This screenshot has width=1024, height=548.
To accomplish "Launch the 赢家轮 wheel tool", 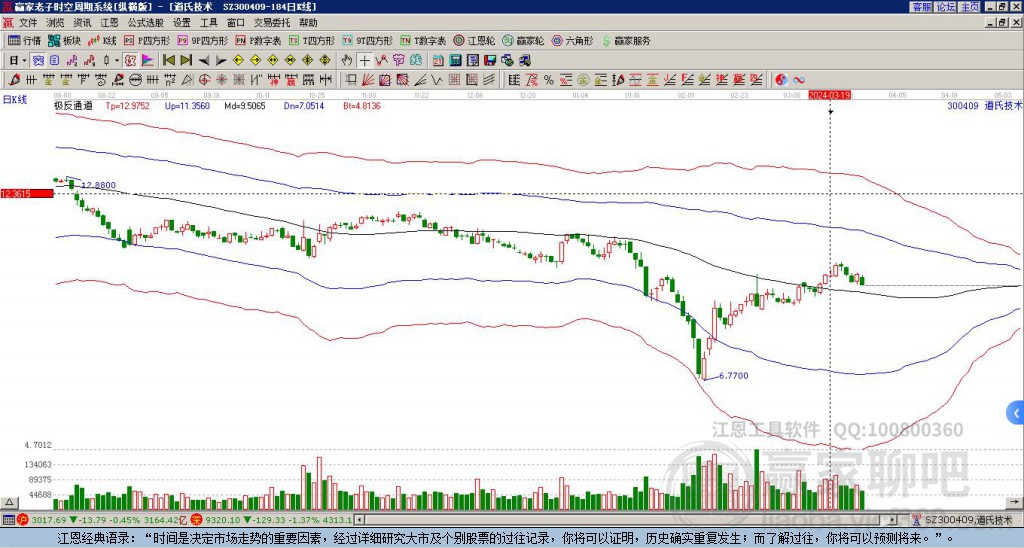I will [523, 40].
